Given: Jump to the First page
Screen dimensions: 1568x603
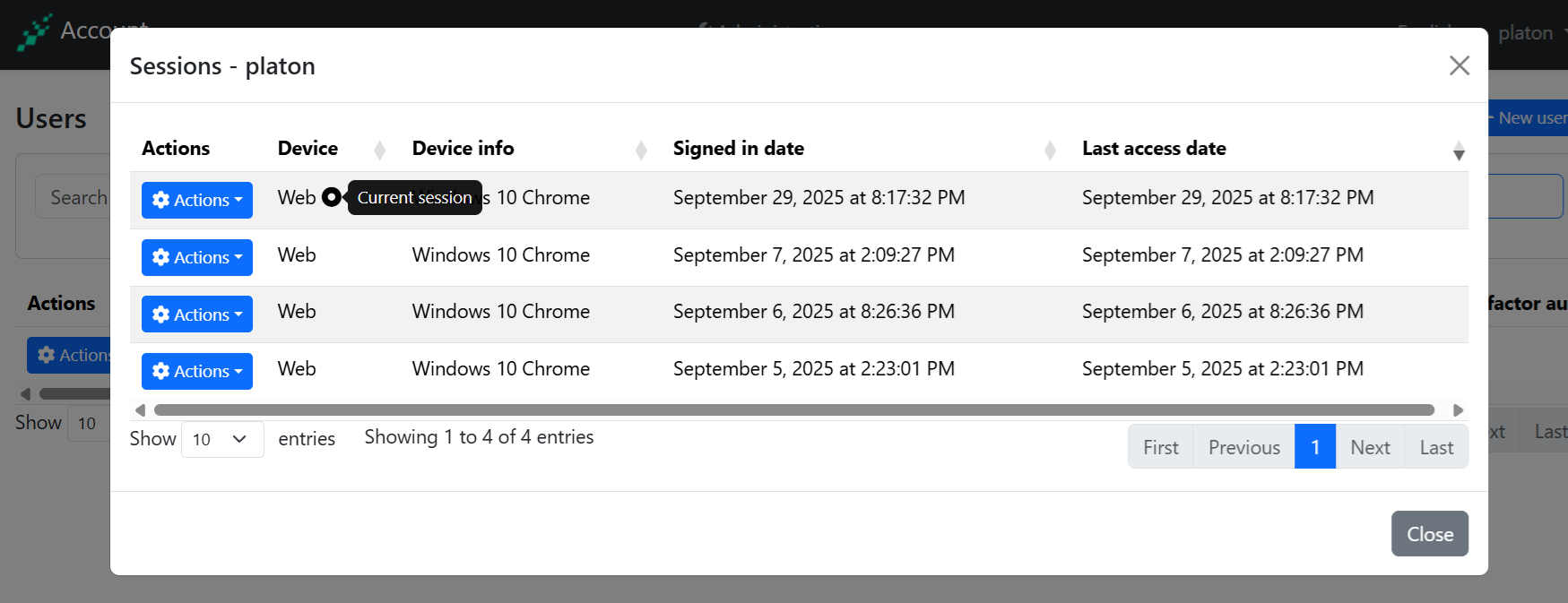Looking at the screenshot, I should pyautogui.click(x=1160, y=447).
